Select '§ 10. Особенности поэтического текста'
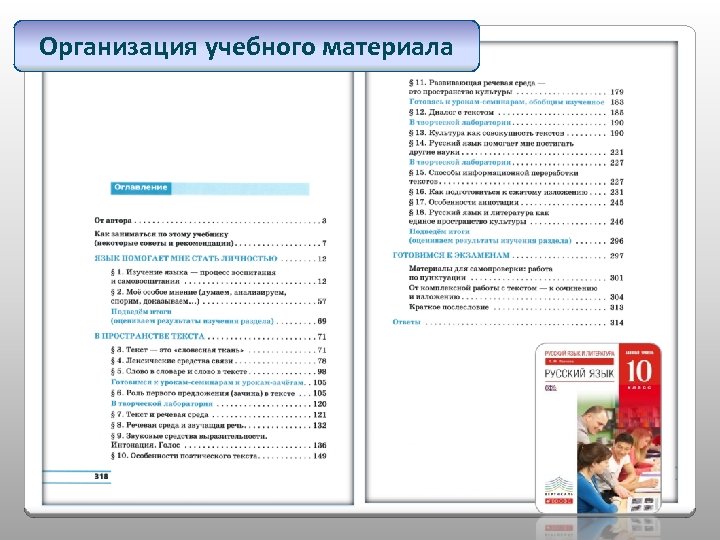The height and width of the screenshot is (540, 720). [219, 456]
